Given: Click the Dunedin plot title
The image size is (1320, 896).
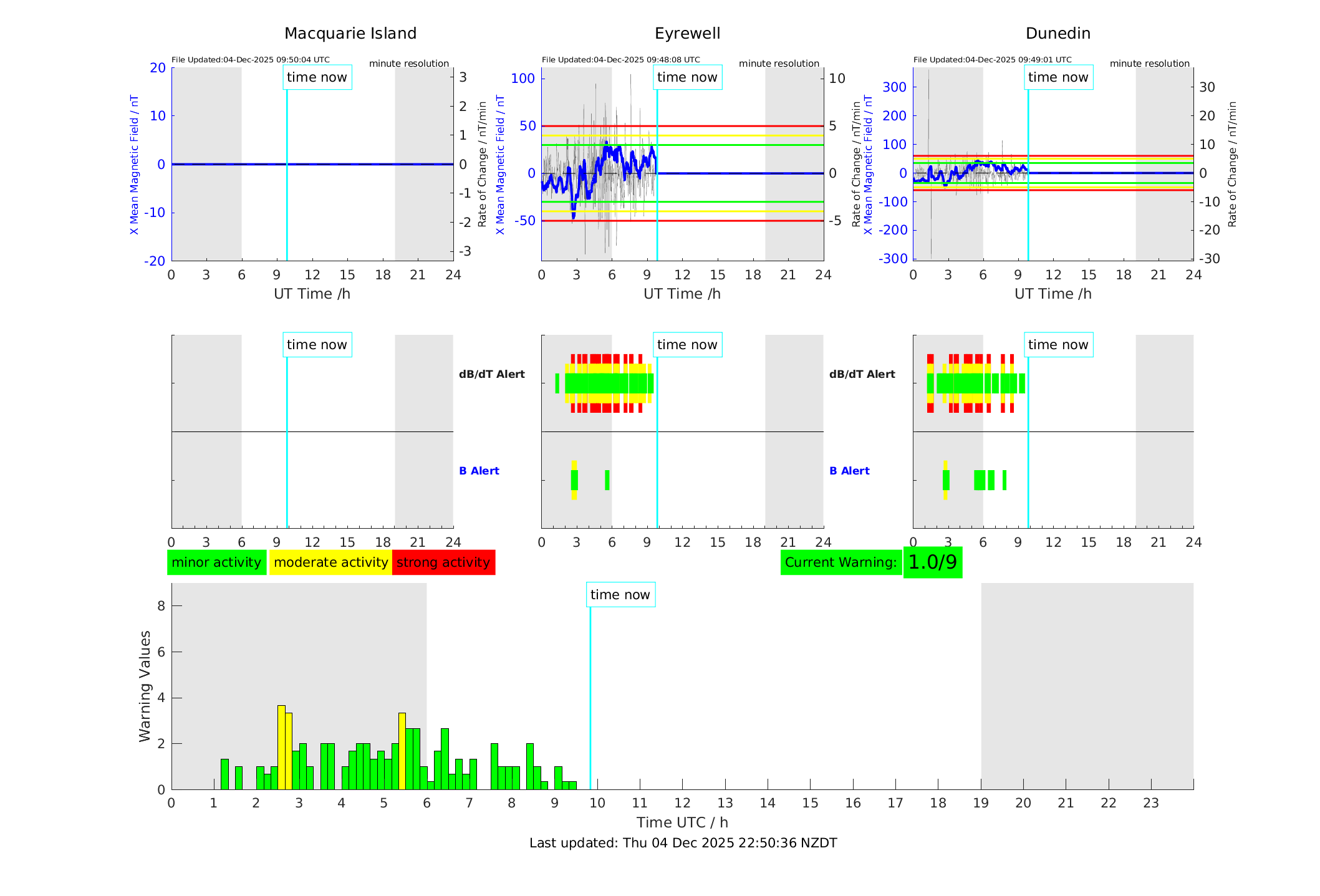Looking at the screenshot, I should tap(1057, 34).
